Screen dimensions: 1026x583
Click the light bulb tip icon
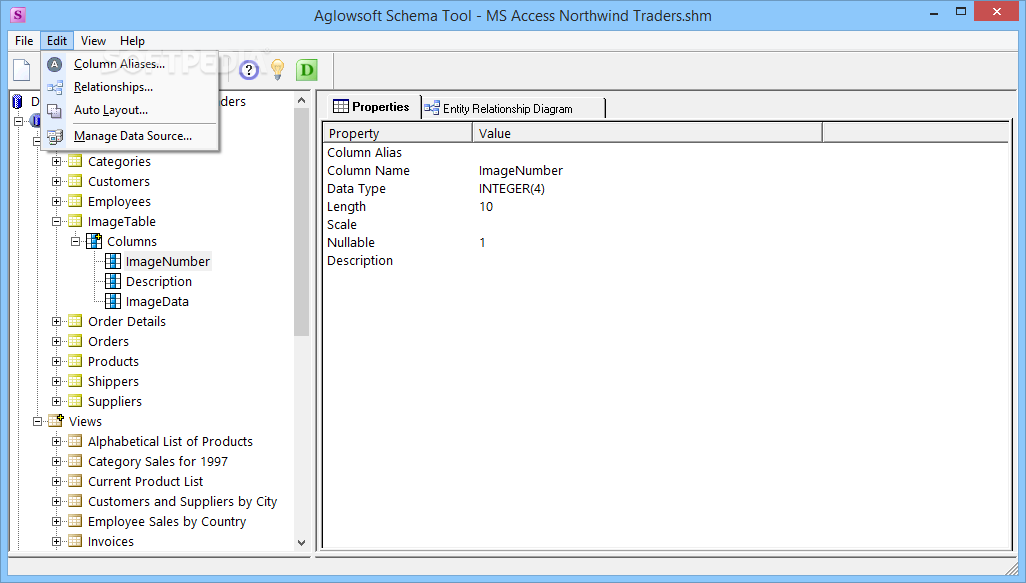pyautogui.click(x=277, y=69)
